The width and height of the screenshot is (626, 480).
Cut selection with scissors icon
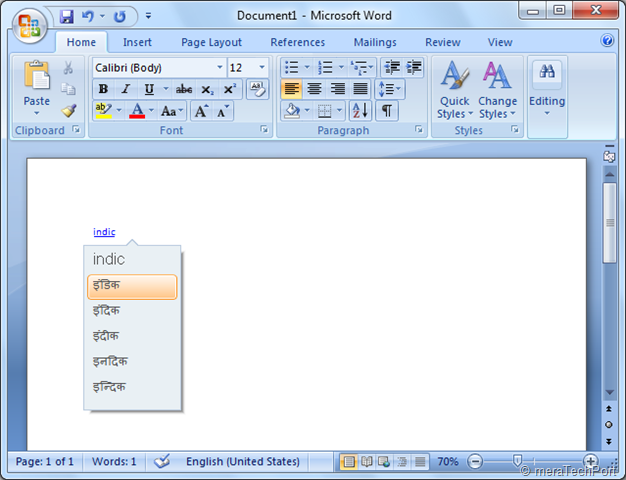68,68
